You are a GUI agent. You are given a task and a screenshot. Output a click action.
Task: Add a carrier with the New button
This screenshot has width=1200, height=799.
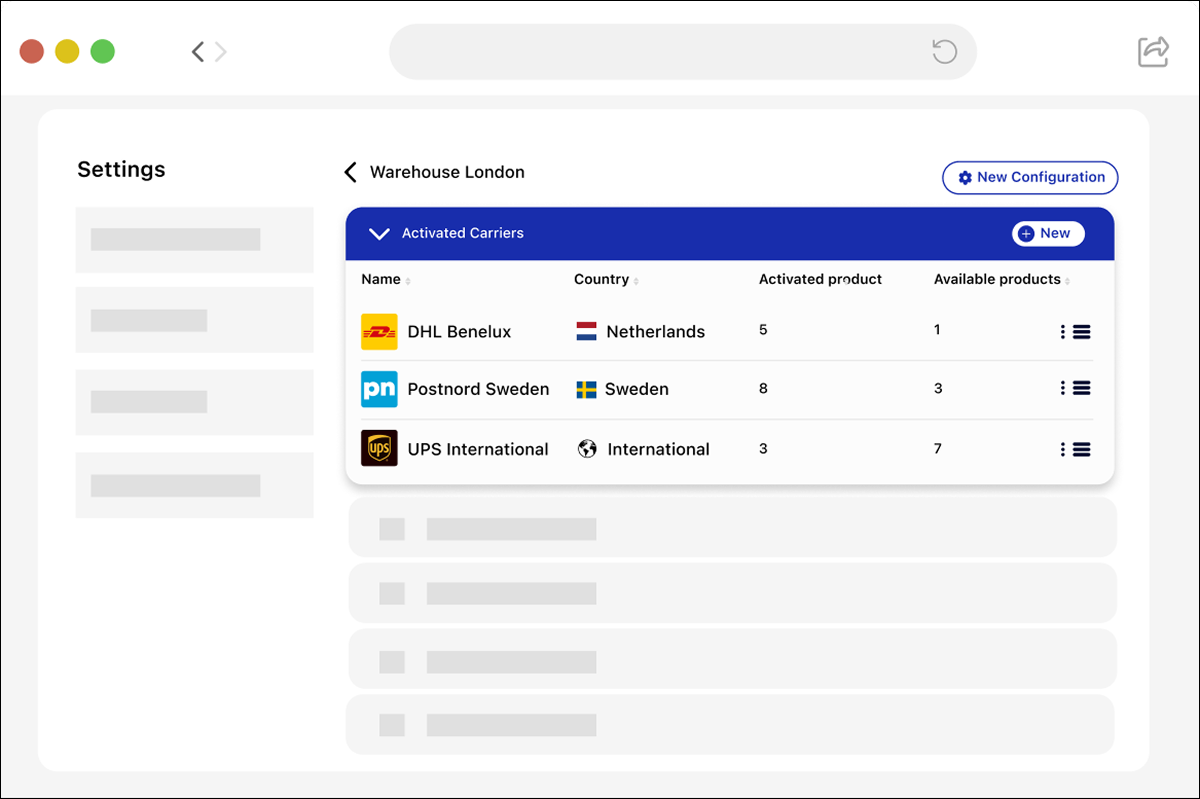pyautogui.click(x=1048, y=233)
